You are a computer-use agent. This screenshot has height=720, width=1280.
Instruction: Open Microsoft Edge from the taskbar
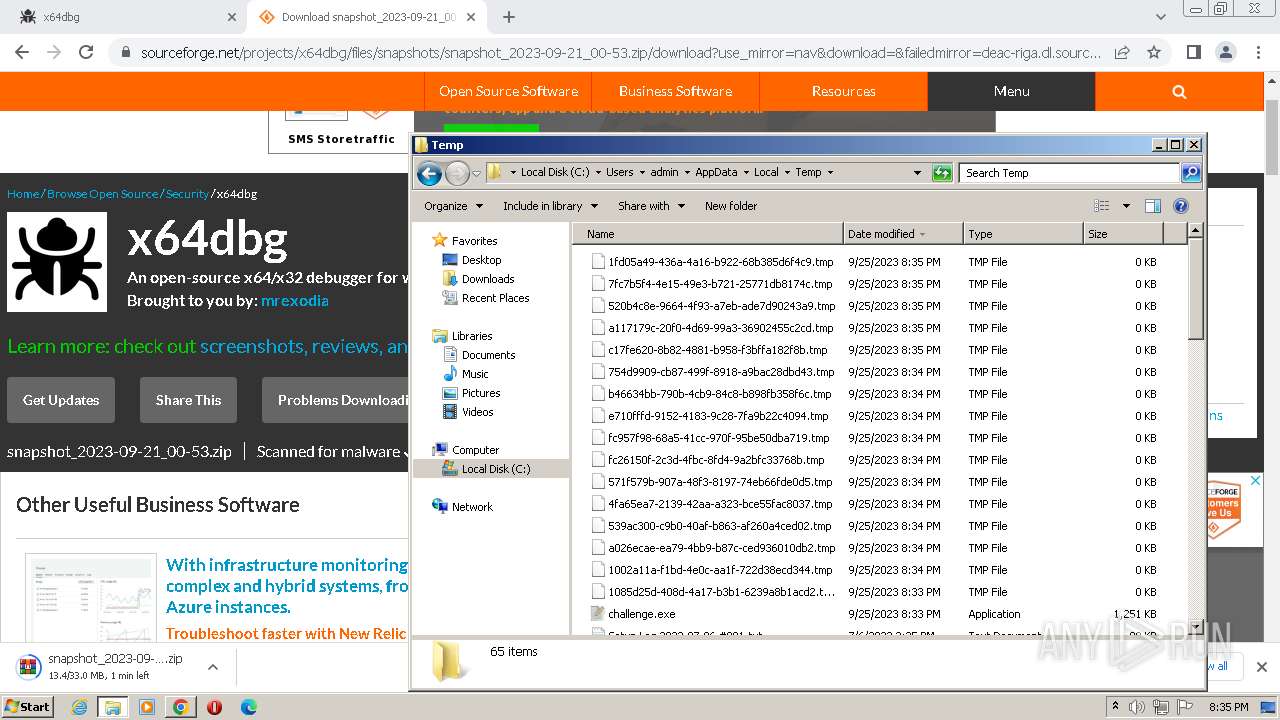click(x=249, y=707)
